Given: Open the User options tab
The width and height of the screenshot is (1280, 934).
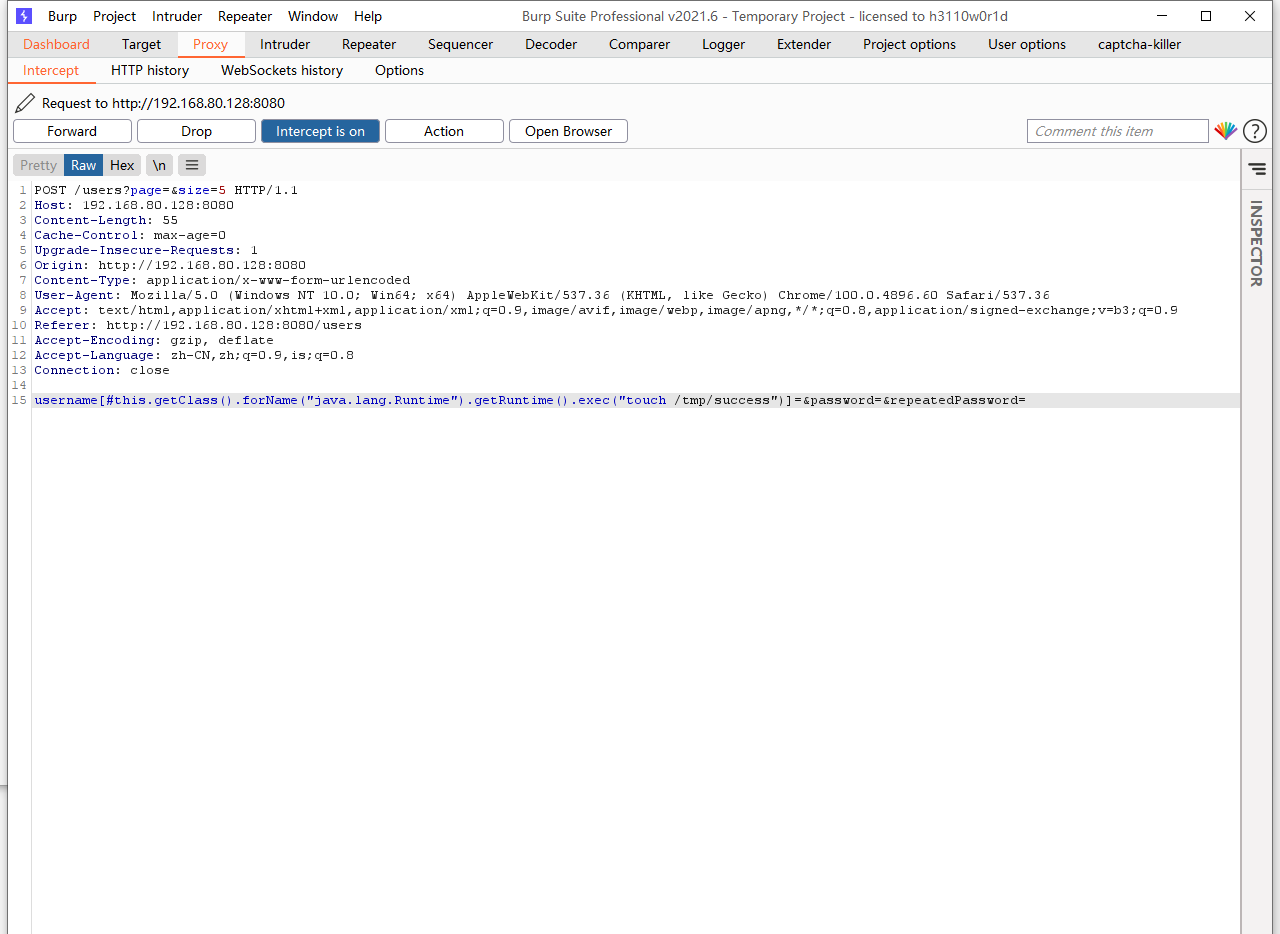Looking at the screenshot, I should click(1027, 44).
